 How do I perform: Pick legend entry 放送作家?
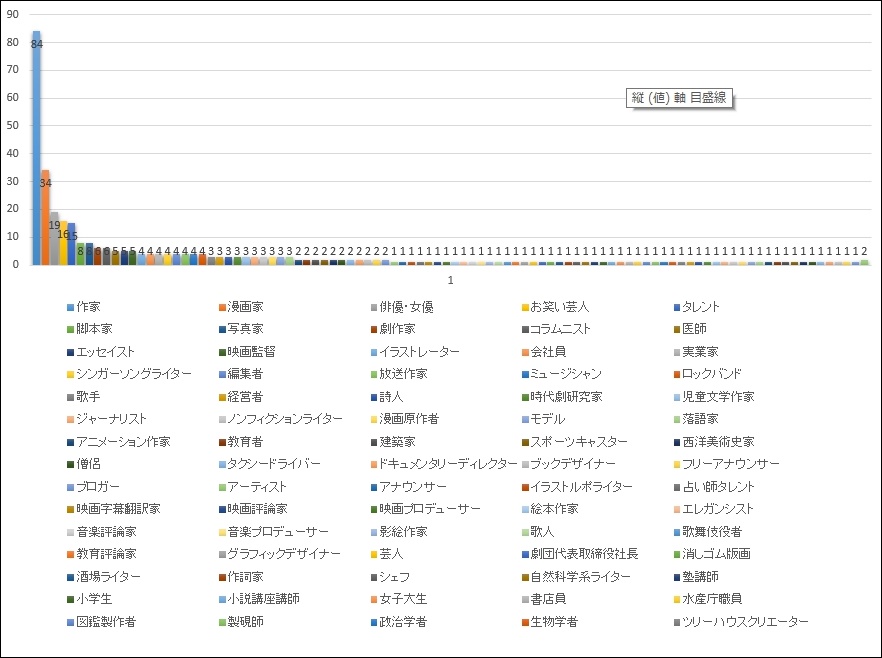(399, 374)
